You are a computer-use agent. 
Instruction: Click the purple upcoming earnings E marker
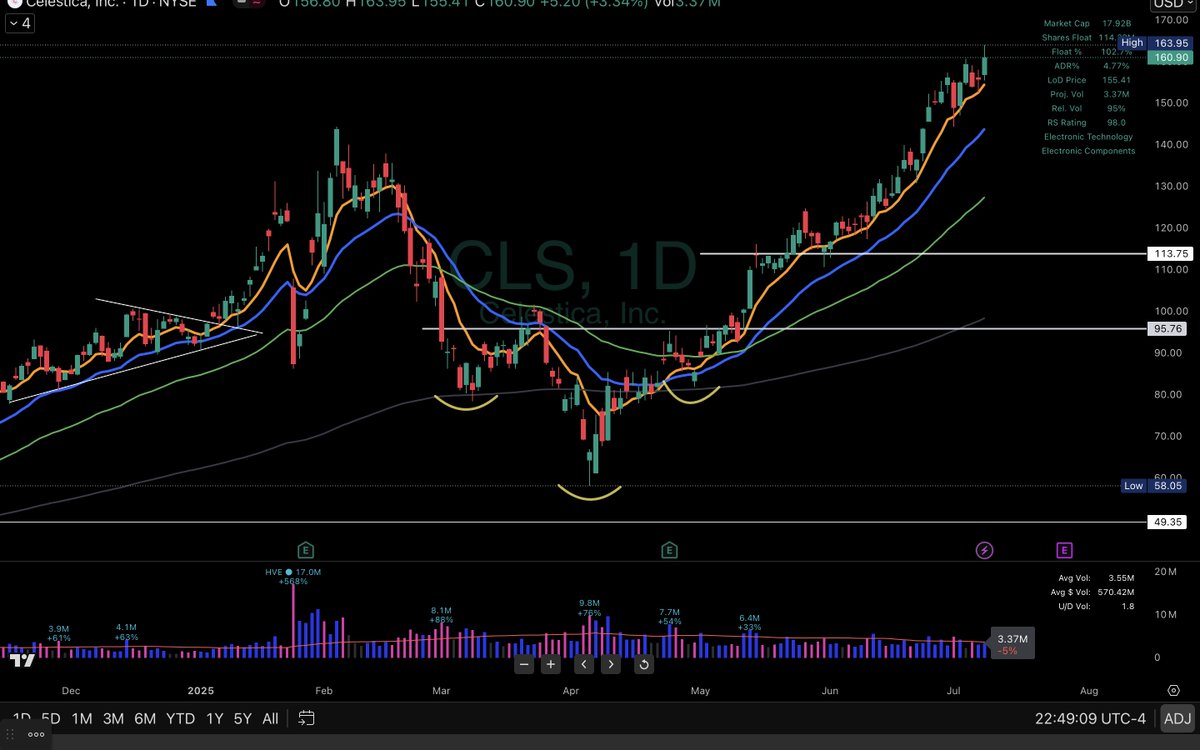click(1064, 550)
